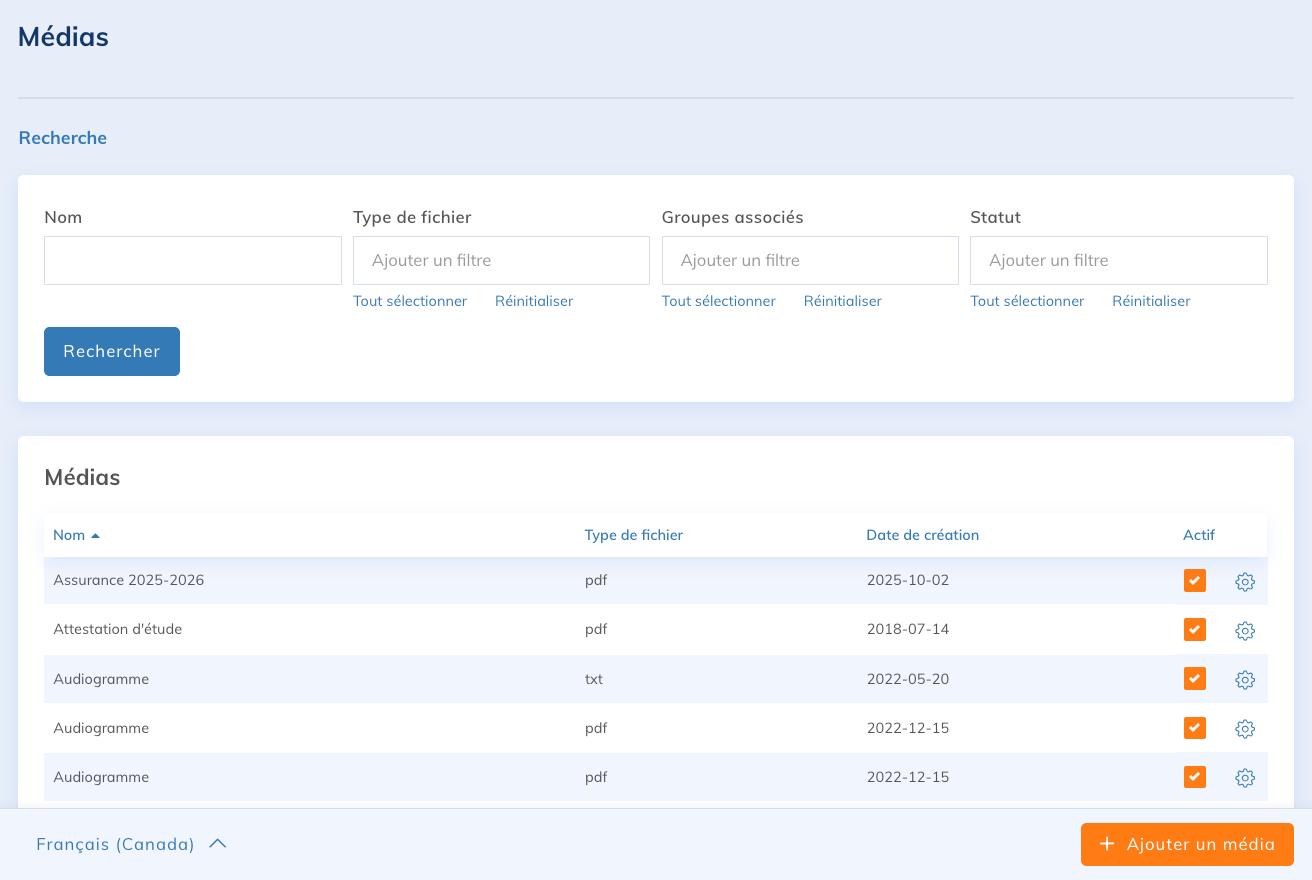
Task: Toggle Actif checkbox for the txt Audiogramme
Action: point(1194,678)
